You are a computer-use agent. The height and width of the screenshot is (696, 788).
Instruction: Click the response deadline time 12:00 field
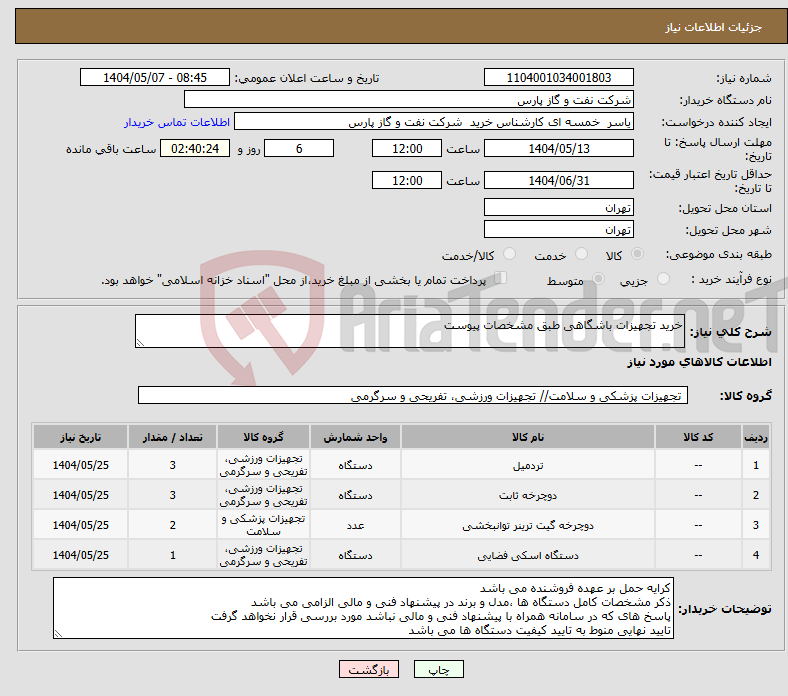407,148
